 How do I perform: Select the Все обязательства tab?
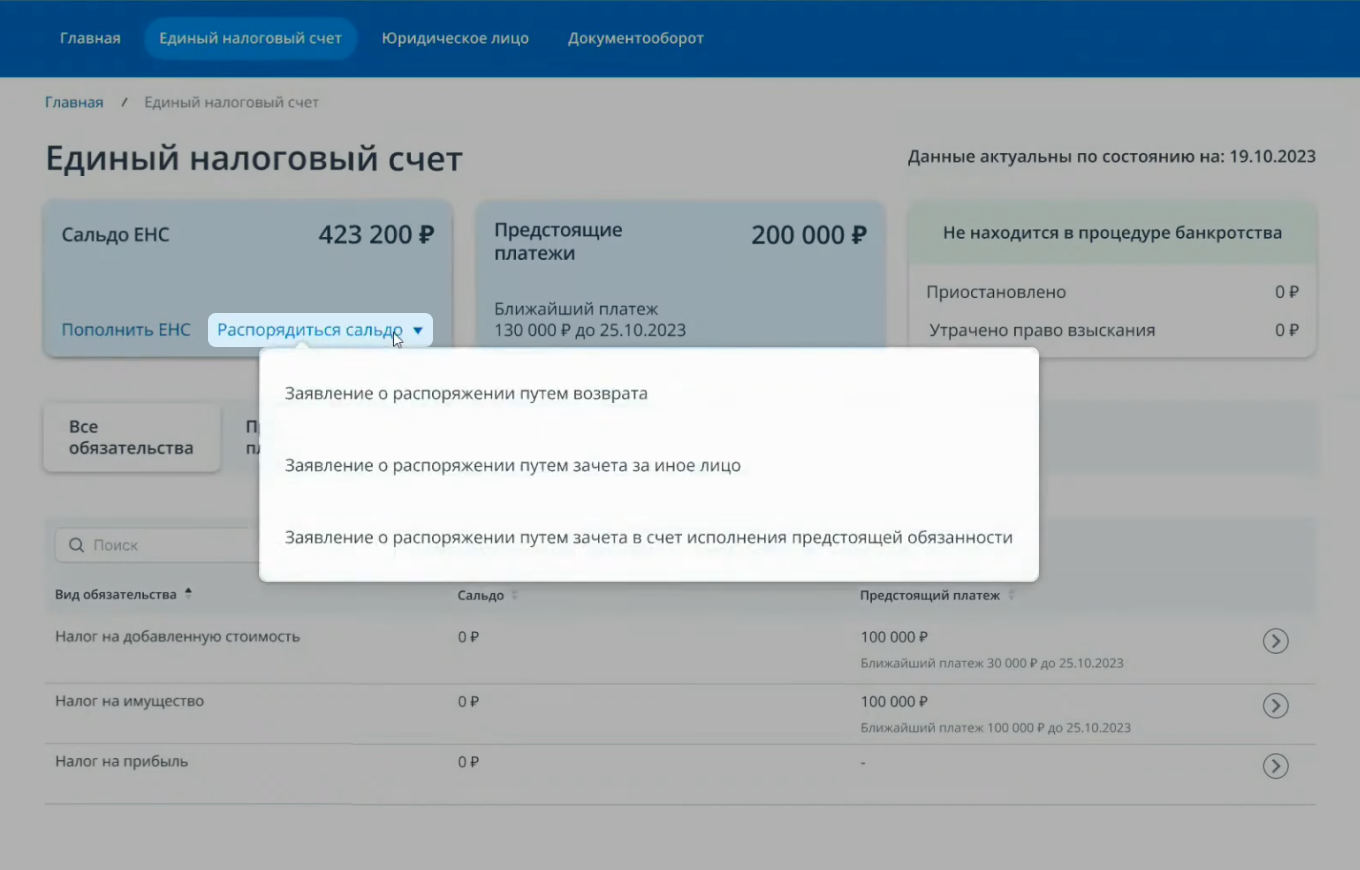click(x=131, y=437)
